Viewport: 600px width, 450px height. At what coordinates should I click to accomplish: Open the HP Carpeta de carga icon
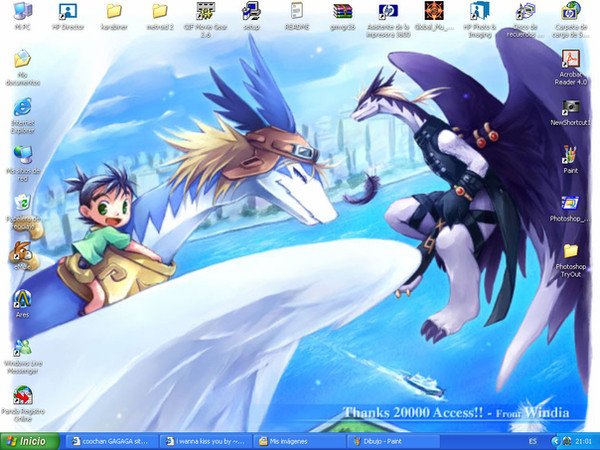coord(571,11)
